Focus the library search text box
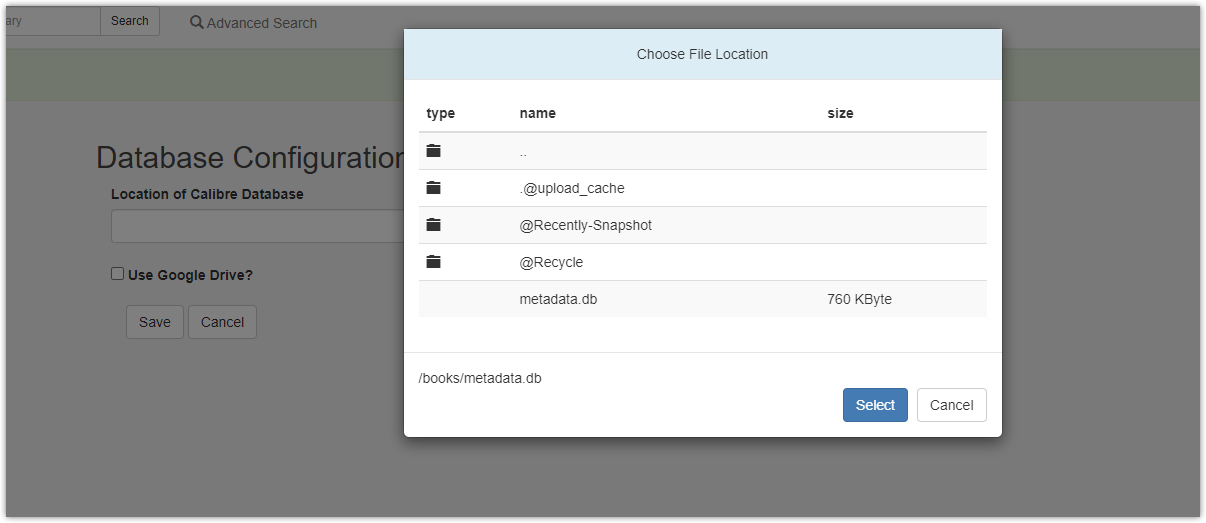This screenshot has width=1206, height=523. pos(52,21)
